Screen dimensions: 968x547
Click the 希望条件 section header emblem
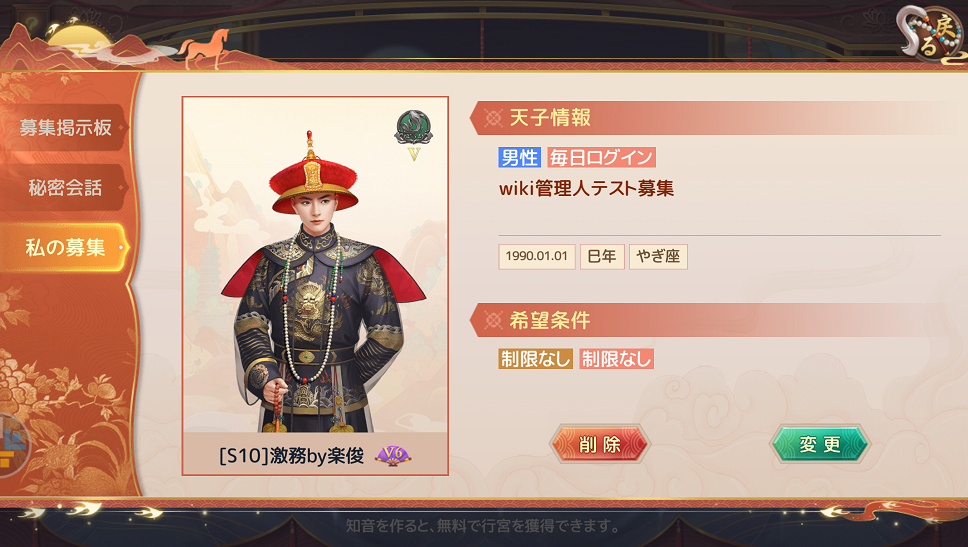(493, 320)
